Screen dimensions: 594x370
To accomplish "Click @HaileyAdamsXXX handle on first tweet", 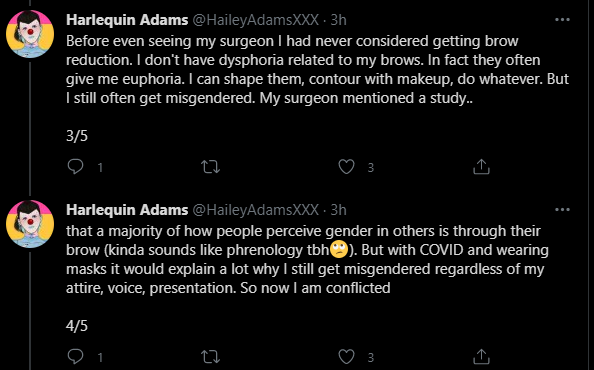I will pyautogui.click(x=256, y=20).
